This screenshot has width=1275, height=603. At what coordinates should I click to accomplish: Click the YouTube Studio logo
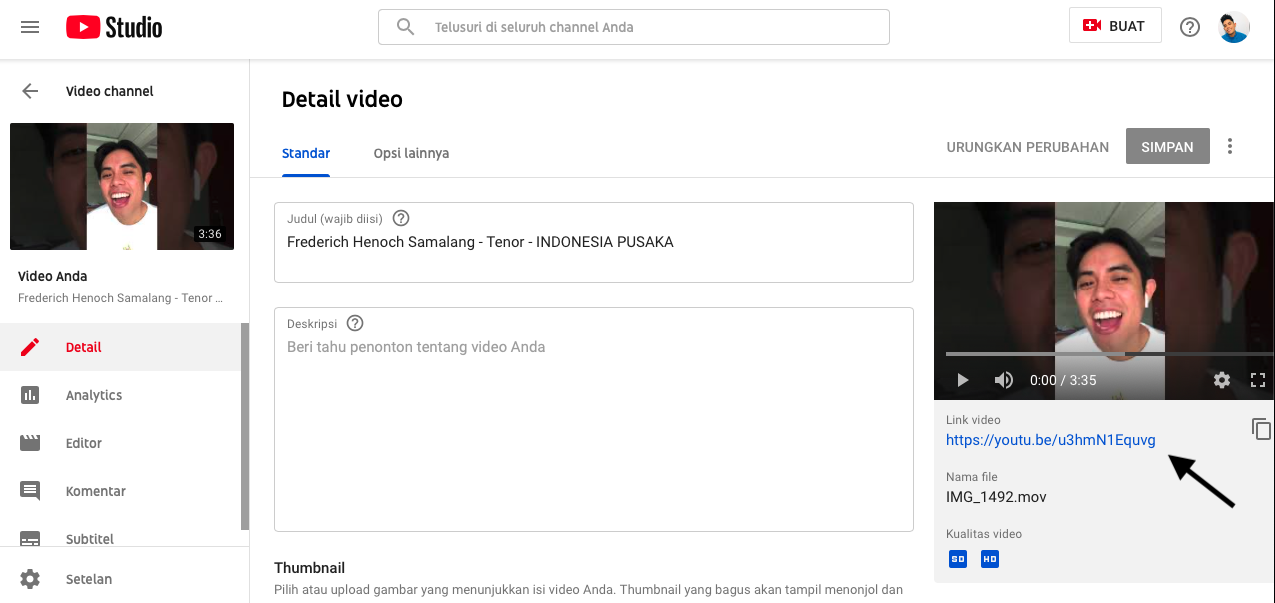pyautogui.click(x=114, y=27)
